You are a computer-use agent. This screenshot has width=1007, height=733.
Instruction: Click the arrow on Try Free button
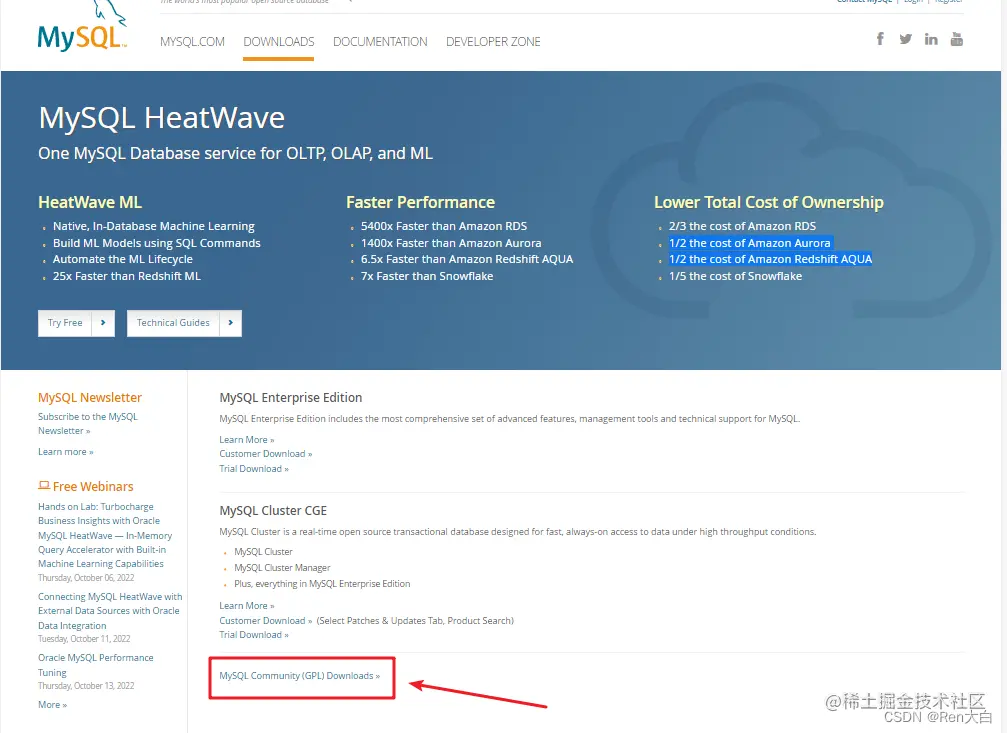coord(103,323)
